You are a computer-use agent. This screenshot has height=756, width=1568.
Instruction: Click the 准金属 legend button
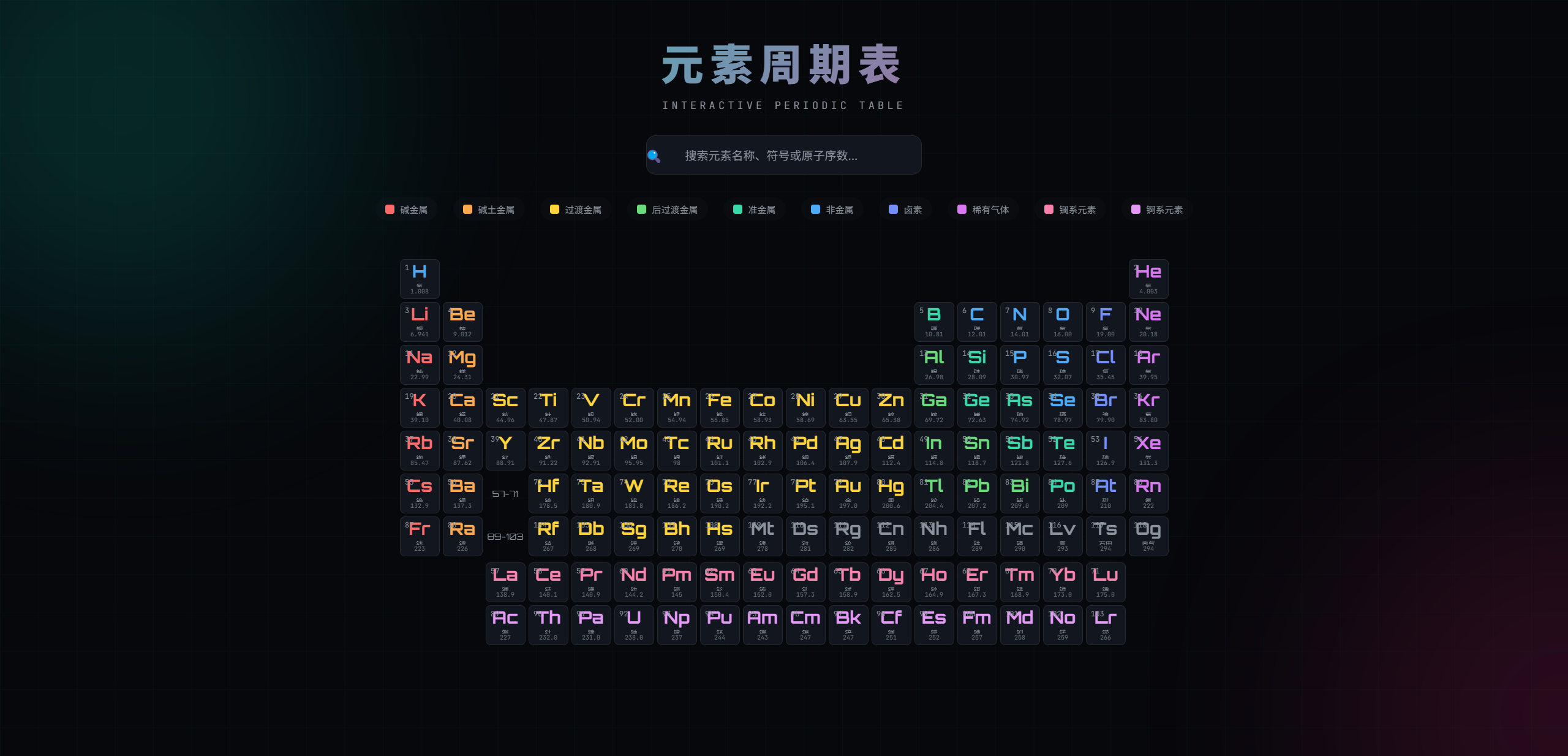[x=754, y=210]
